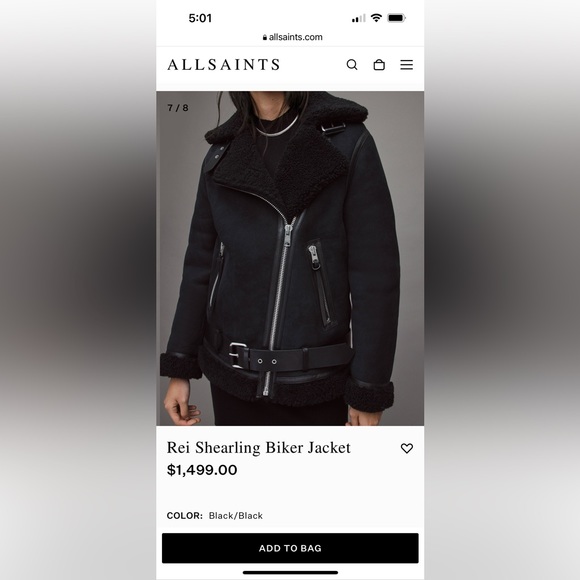Click the ALLSAINTS logo
The height and width of the screenshot is (580, 580).
(x=223, y=65)
